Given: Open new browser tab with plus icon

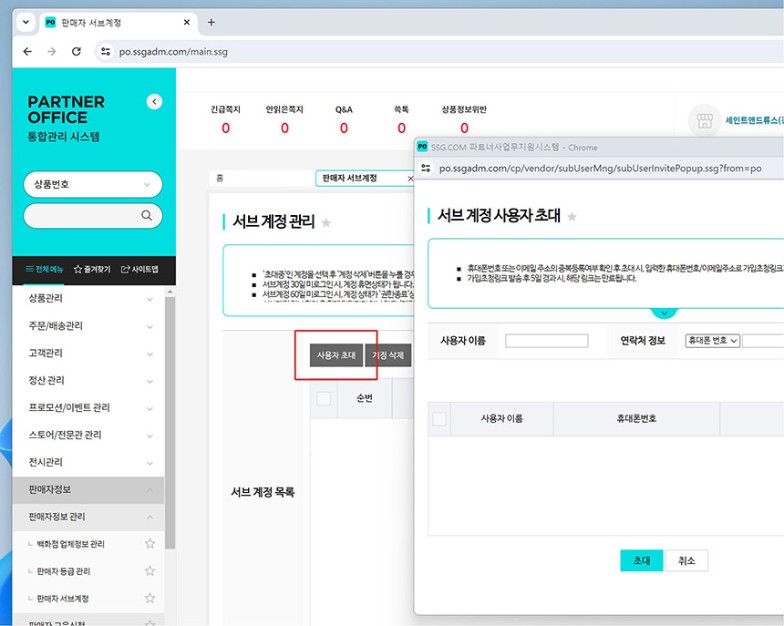Looking at the screenshot, I should [211, 22].
